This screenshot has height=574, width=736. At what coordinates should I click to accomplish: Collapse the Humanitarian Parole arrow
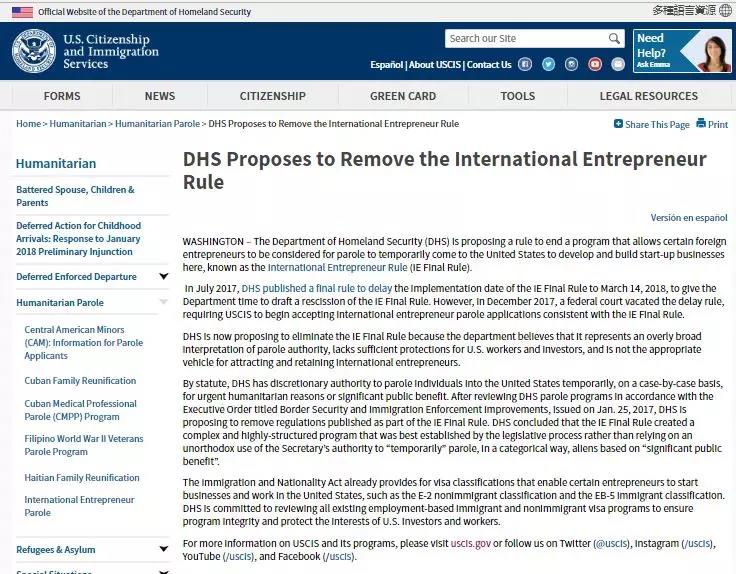click(163, 302)
